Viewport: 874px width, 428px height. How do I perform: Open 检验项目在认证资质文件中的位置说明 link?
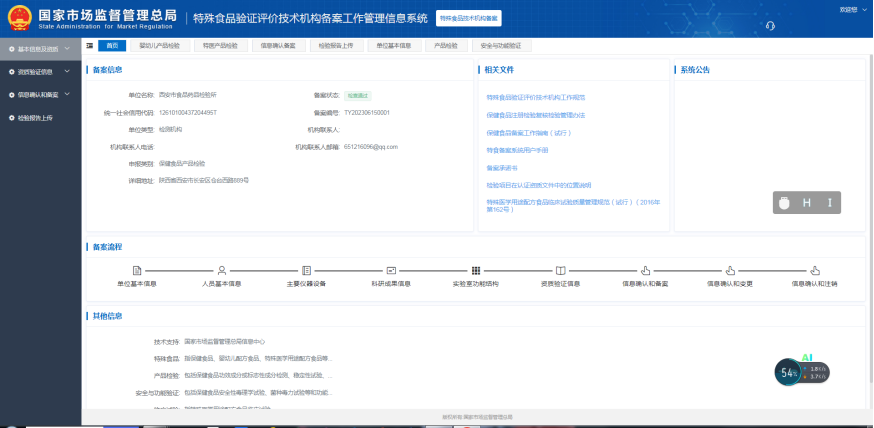[x=538, y=185]
